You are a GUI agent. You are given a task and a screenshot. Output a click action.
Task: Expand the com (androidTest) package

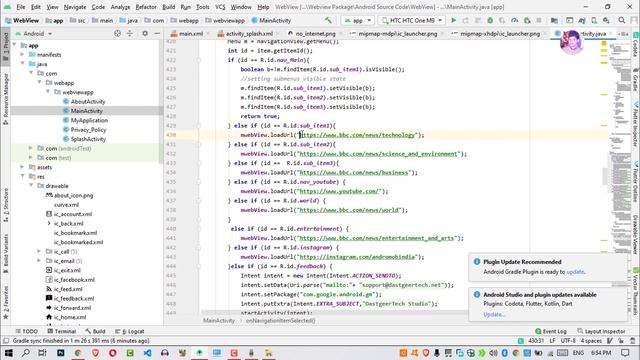click(31, 149)
